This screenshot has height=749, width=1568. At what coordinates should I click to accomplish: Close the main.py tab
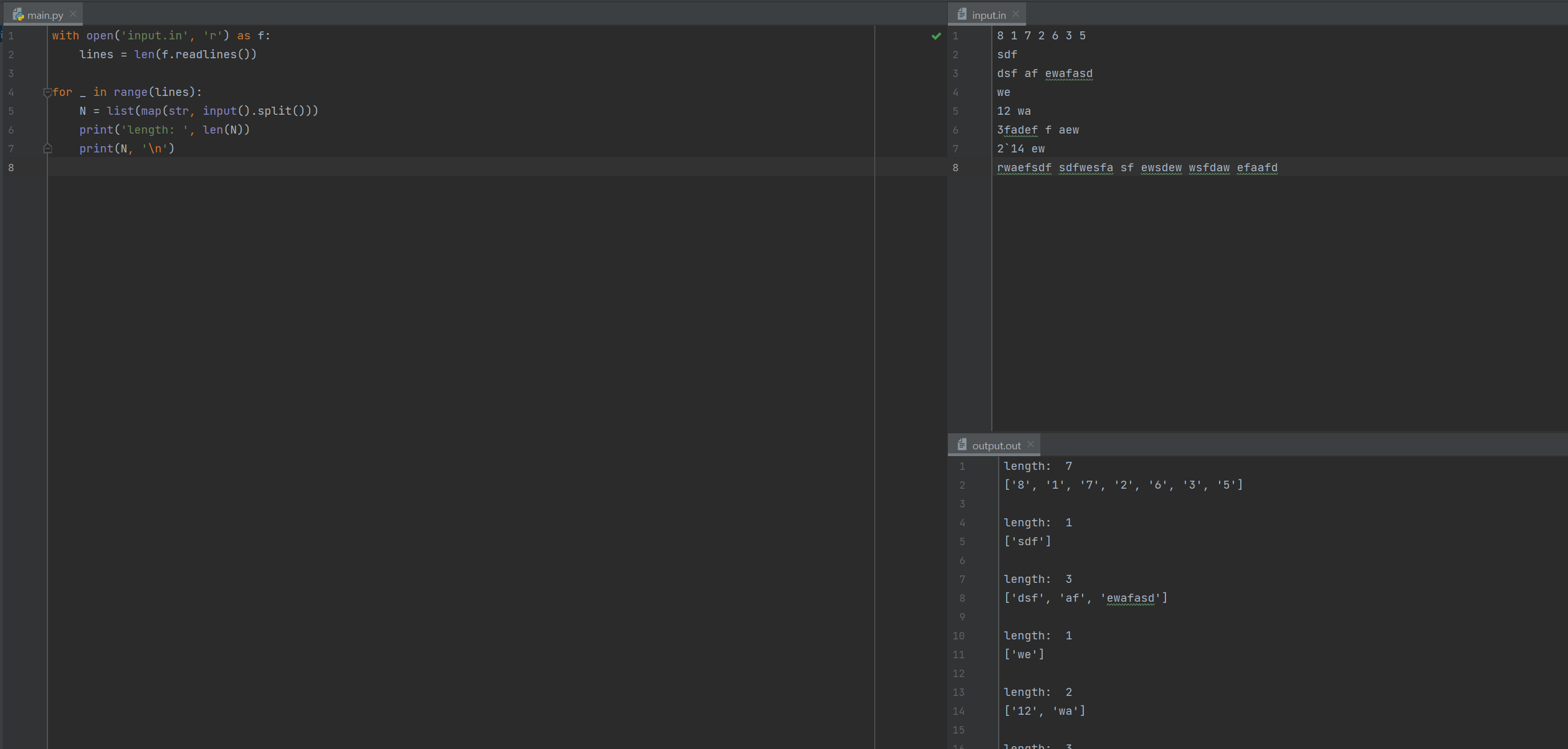(x=73, y=14)
